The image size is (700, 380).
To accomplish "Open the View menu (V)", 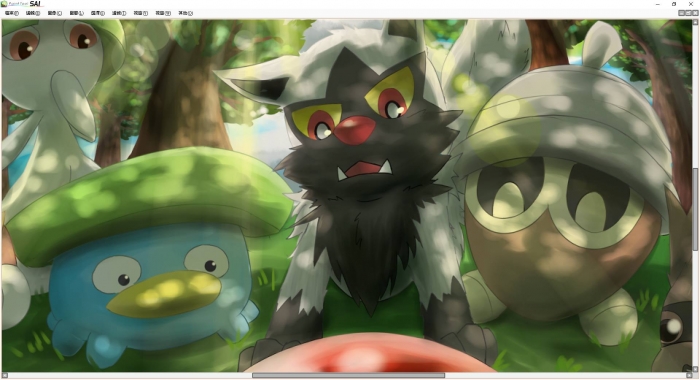I will point(141,13).
